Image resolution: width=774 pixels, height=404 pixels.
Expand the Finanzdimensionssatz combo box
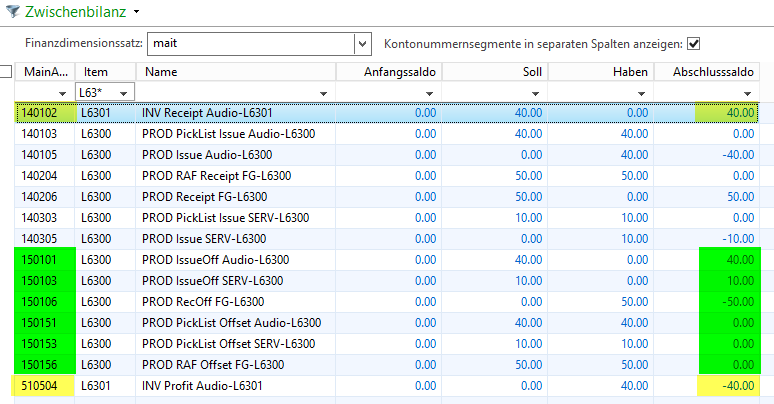(x=362, y=44)
